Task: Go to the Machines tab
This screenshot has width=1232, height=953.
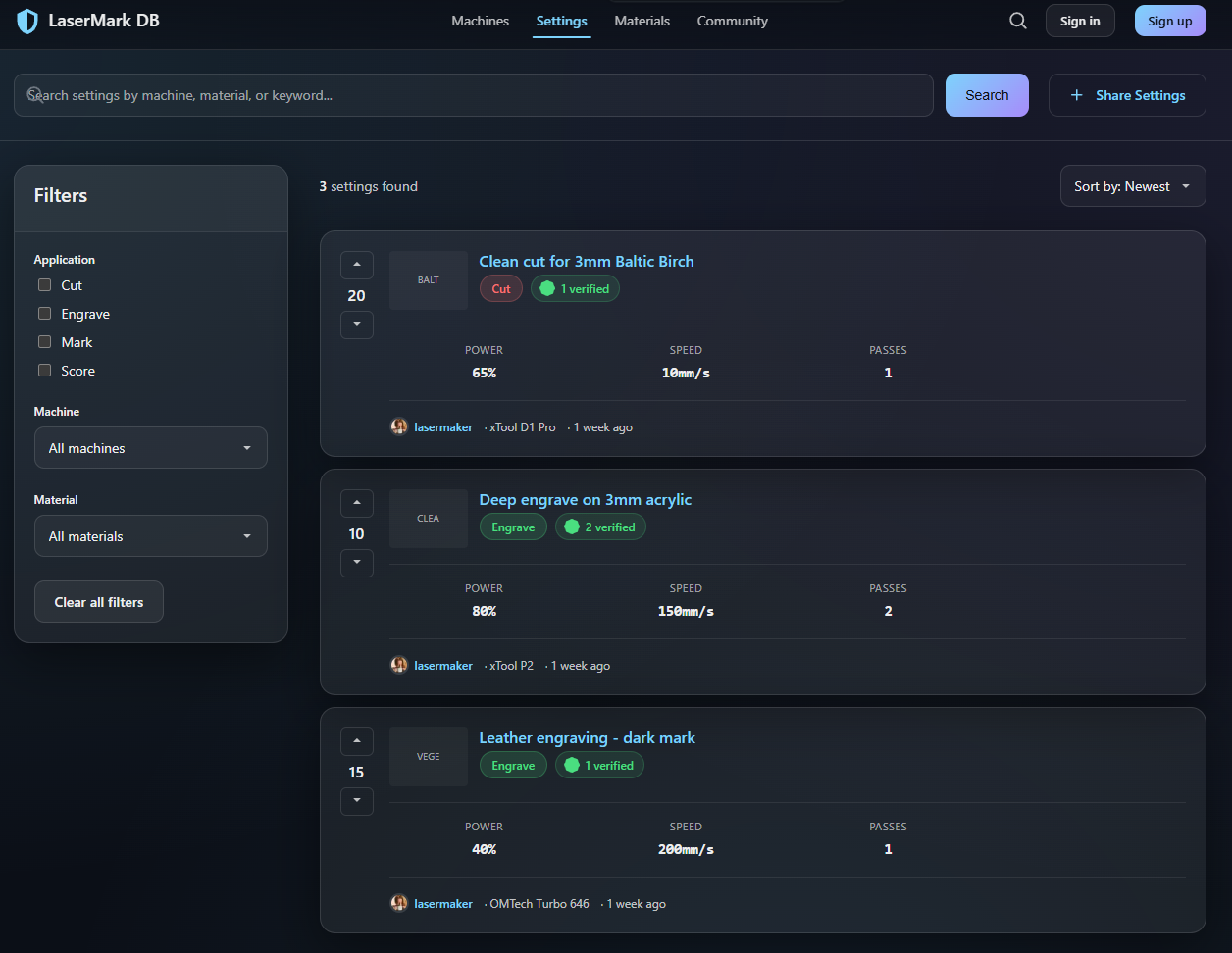Action: click(x=480, y=21)
